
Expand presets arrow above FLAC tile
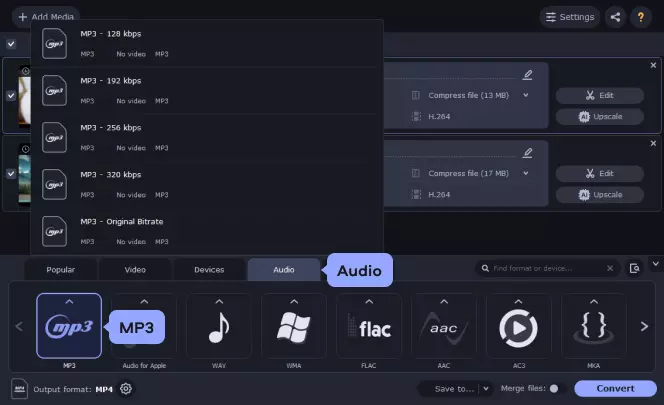369,302
